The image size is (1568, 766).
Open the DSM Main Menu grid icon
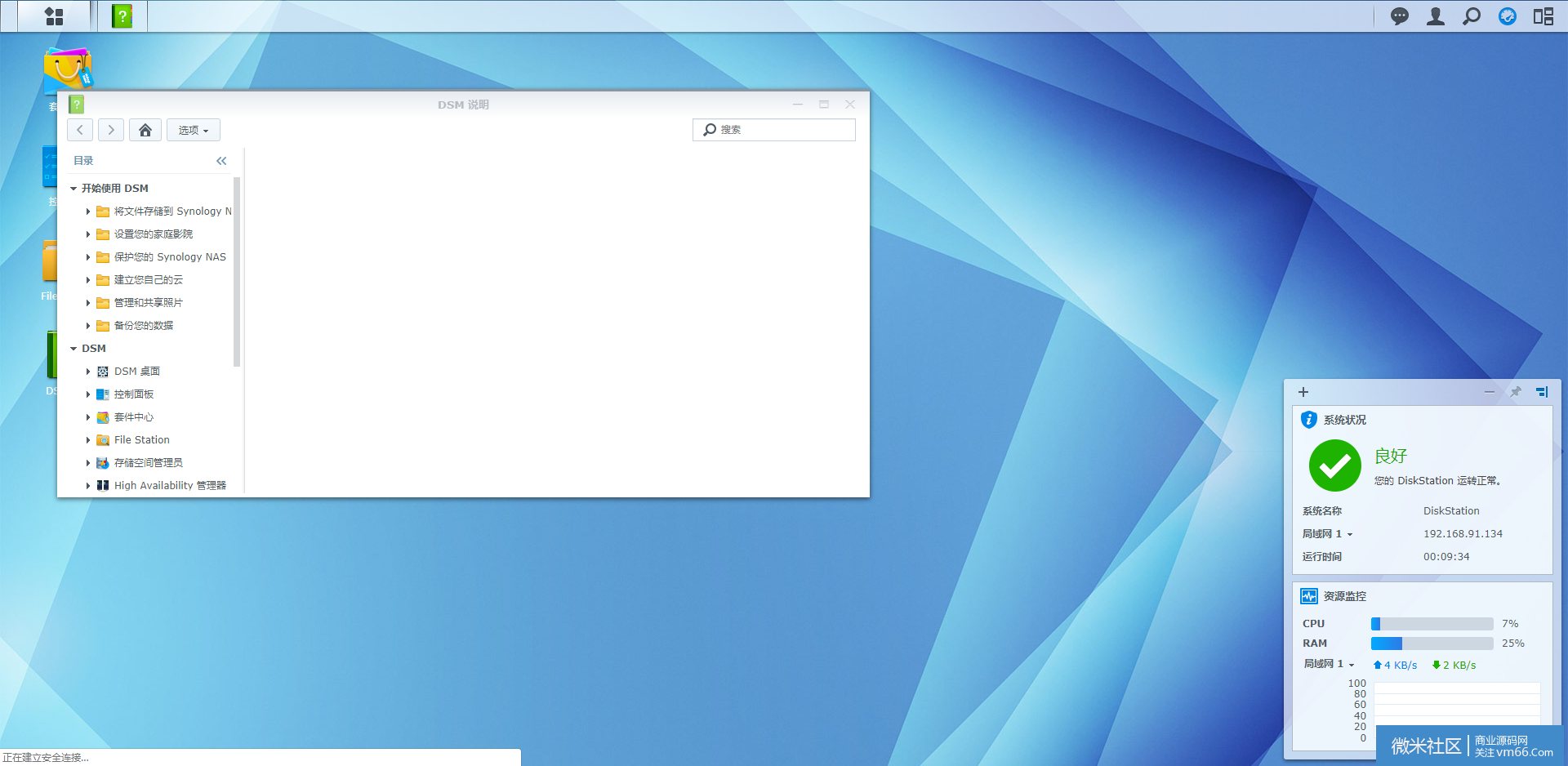[x=54, y=16]
